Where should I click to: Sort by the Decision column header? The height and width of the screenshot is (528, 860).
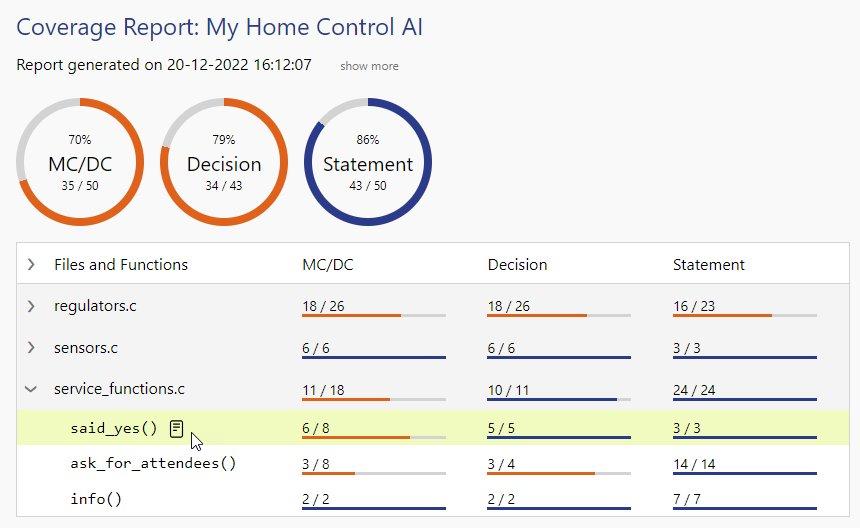[x=517, y=265]
